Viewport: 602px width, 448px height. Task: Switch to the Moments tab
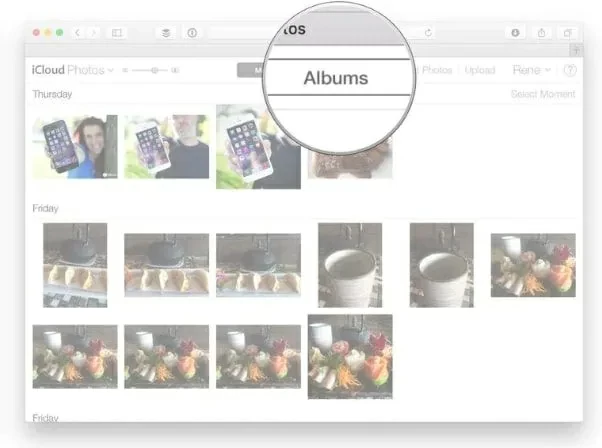(251, 70)
